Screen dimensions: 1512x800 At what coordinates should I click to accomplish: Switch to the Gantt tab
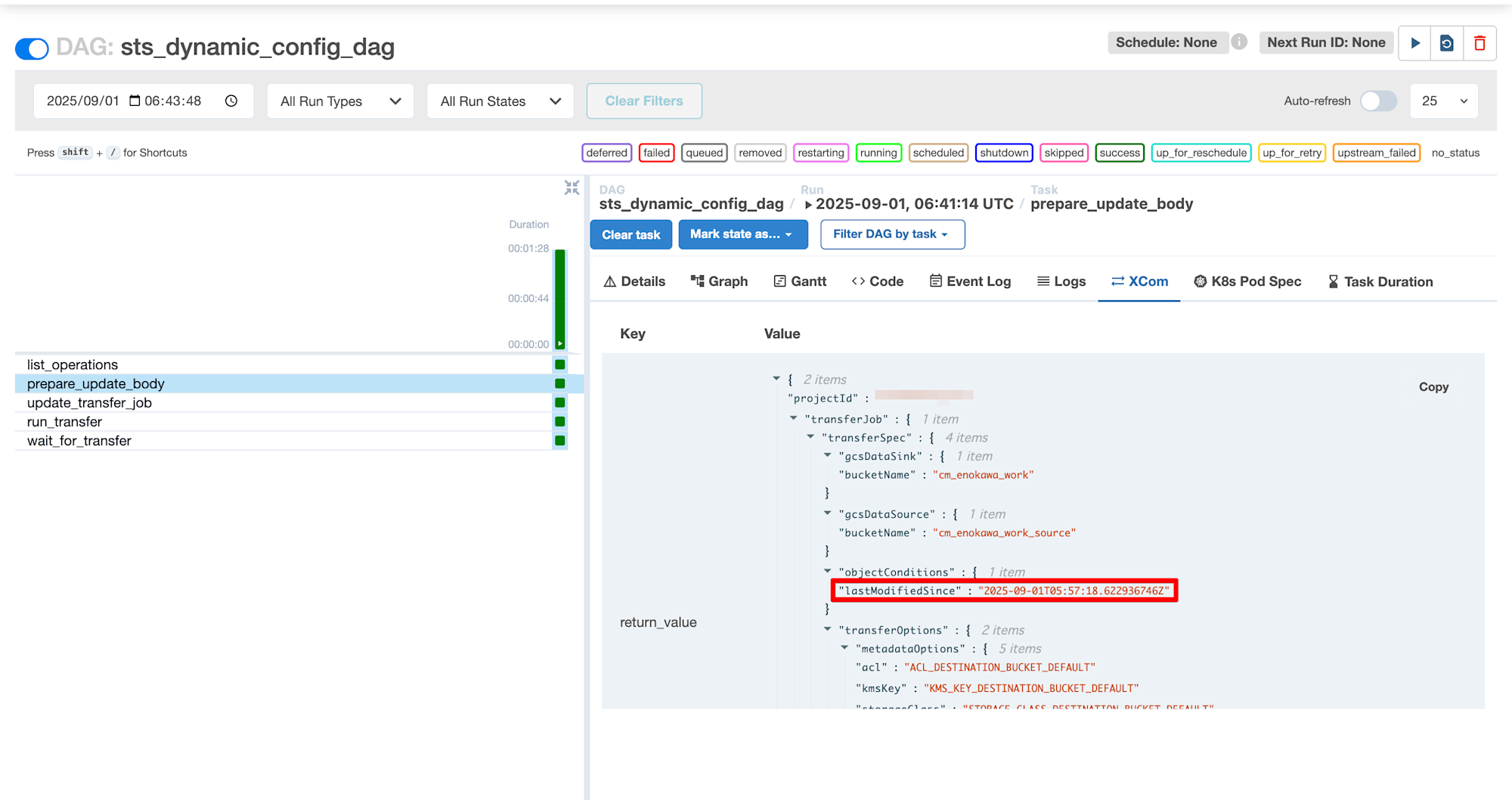click(x=800, y=281)
